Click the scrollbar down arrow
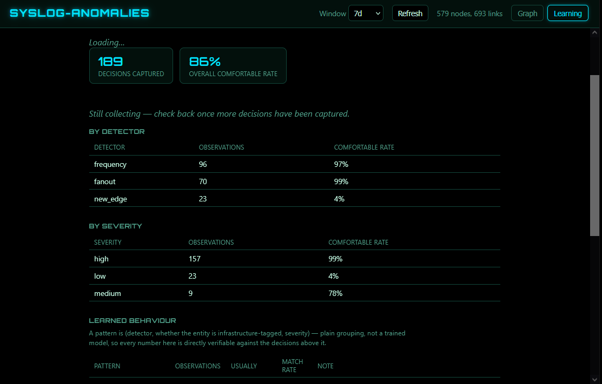This screenshot has height=384, width=602. coord(594,379)
